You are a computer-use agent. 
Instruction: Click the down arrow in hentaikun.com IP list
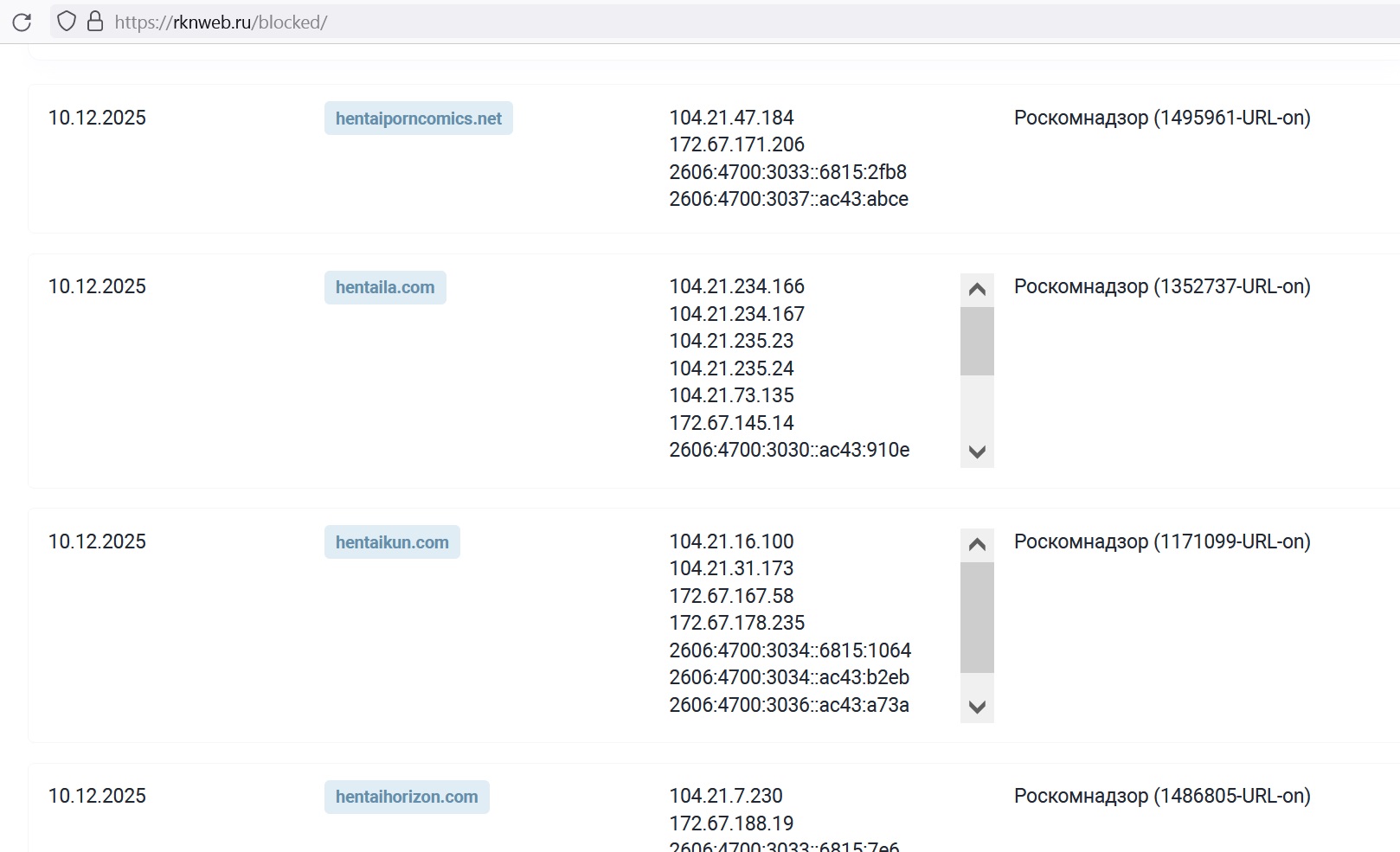pos(977,707)
